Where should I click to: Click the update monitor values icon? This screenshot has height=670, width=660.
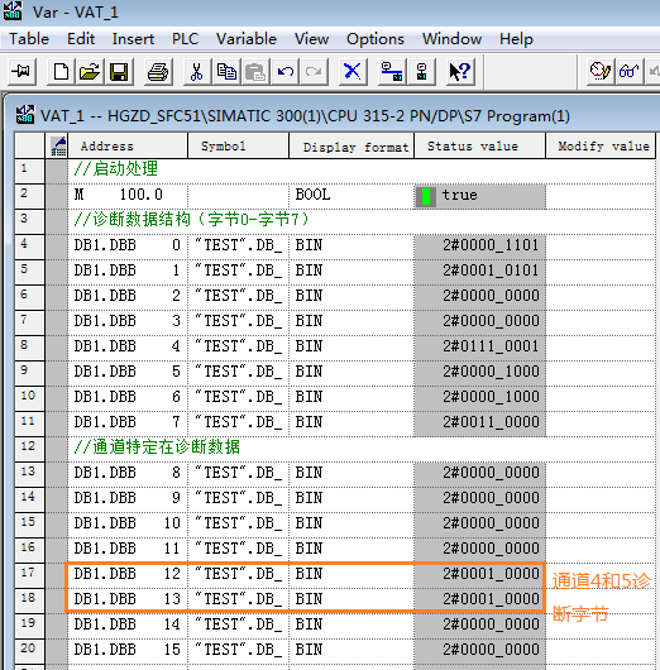[600, 71]
